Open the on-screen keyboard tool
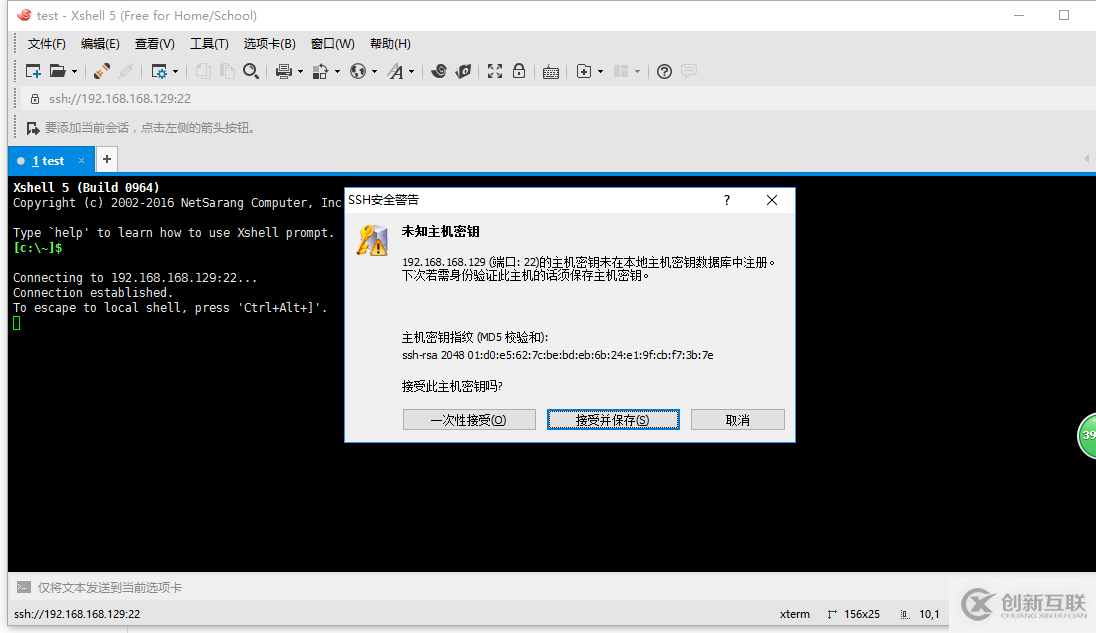This screenshot has height=633, width=1096. pos(551,71)
